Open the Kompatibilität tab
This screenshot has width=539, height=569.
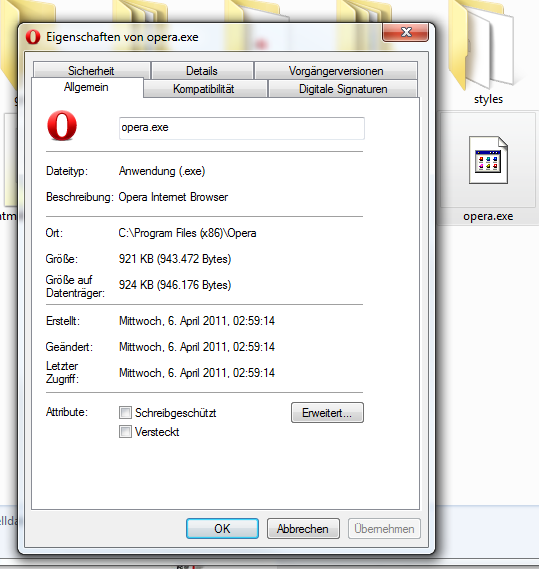pyautogui.click(x=204, y=89)
